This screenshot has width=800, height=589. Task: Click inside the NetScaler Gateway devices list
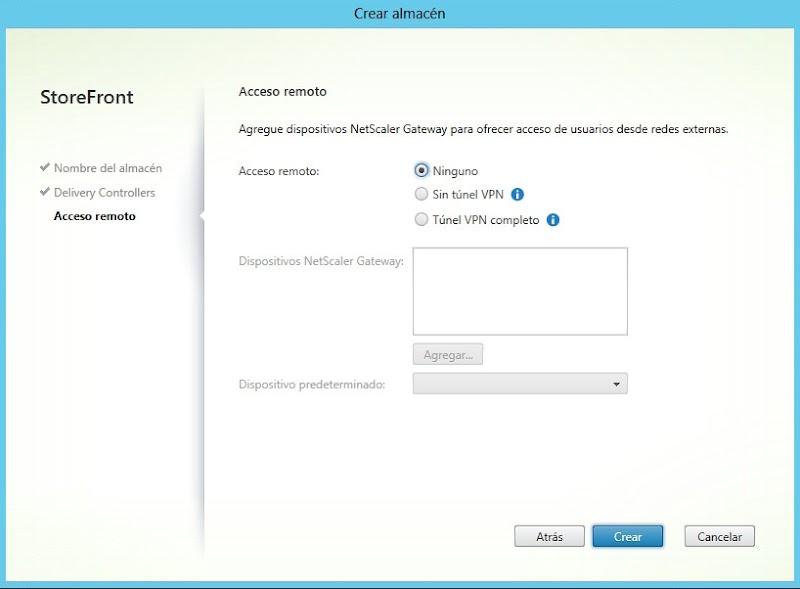520,291
